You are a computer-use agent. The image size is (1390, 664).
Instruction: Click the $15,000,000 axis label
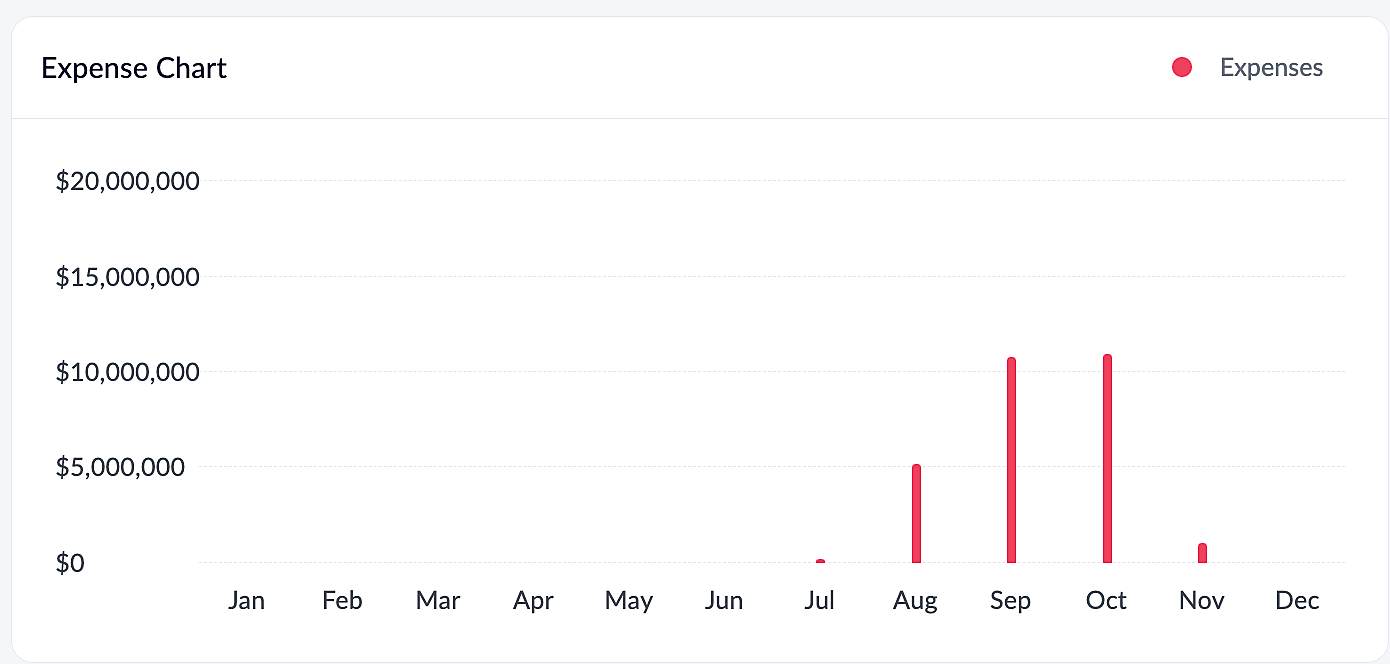click(x=128, y=277)
